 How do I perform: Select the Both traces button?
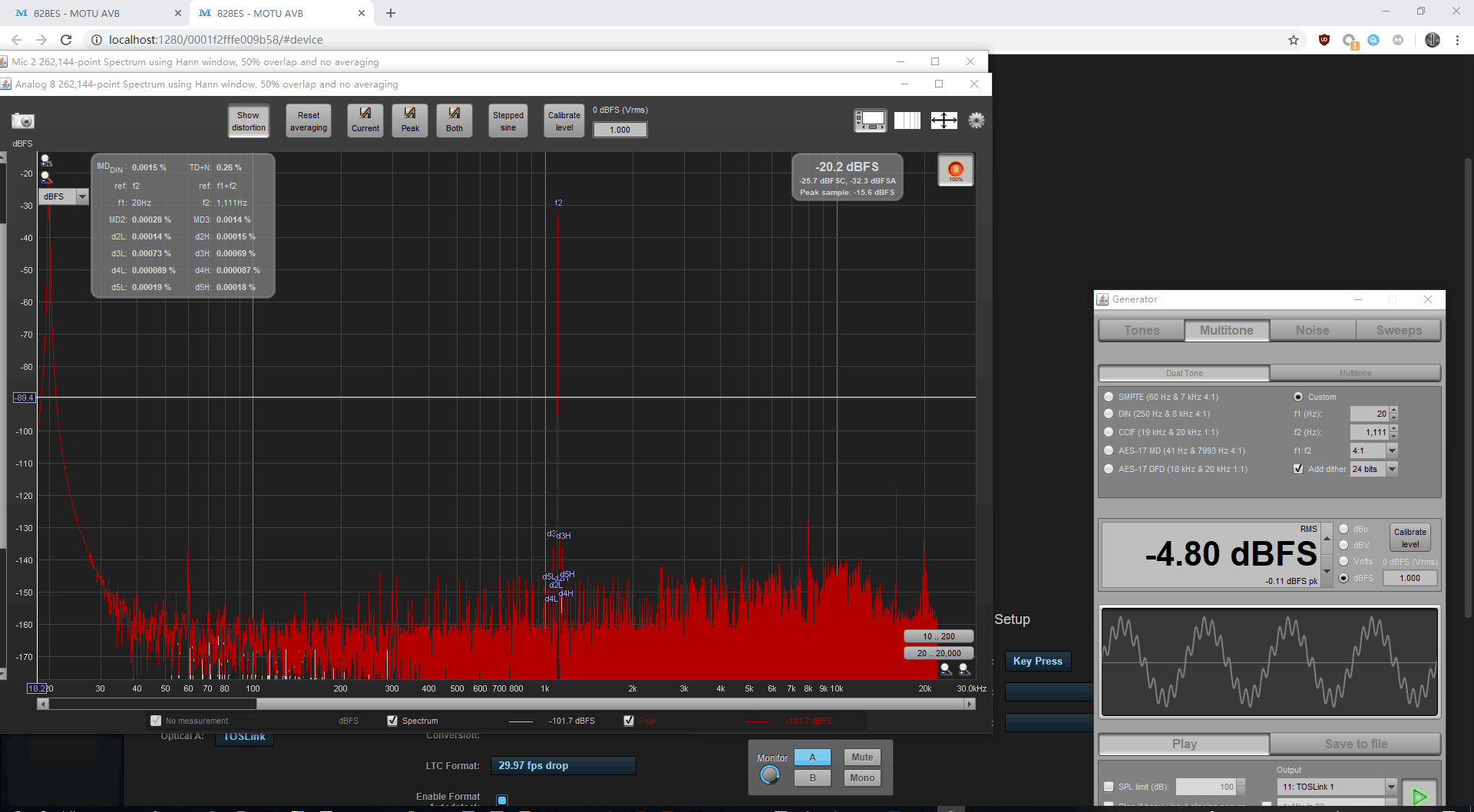[454, 120]
